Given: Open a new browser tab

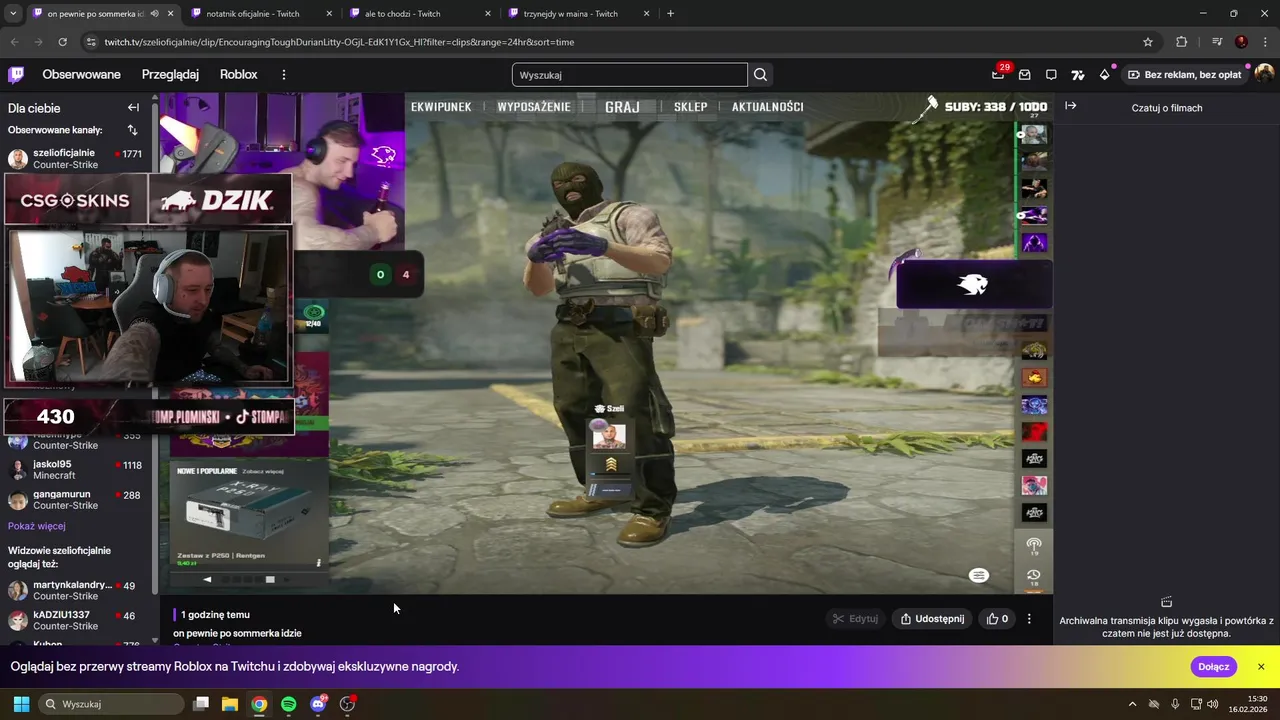Looking at the screenshot, I should 670,14.
